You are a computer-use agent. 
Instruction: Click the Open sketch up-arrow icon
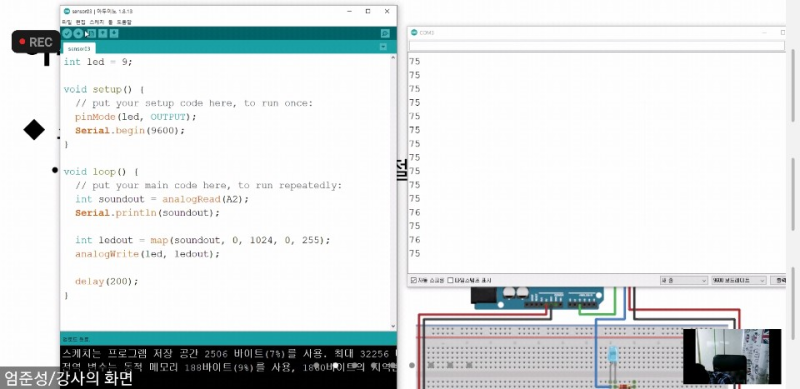point(103,34)
